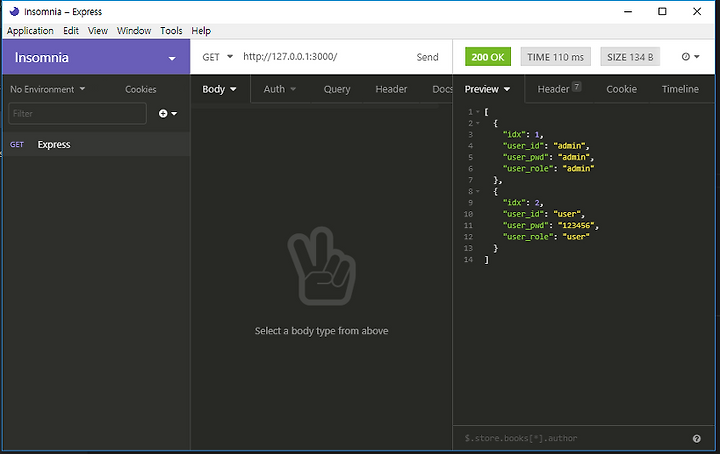Click the TIME 110 ms tag
This screenshot has height=454, width=720.
555,57
